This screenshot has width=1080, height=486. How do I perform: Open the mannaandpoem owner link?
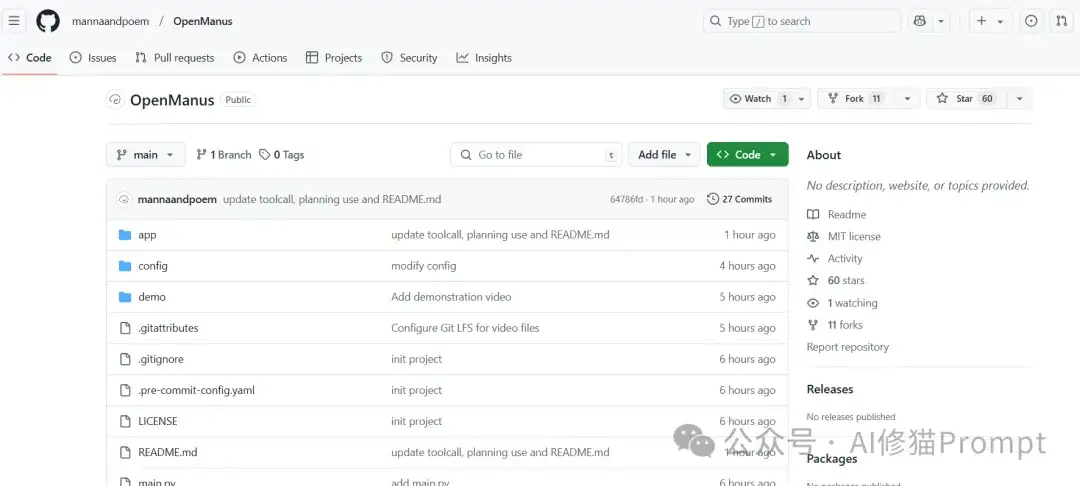[110, 21]
